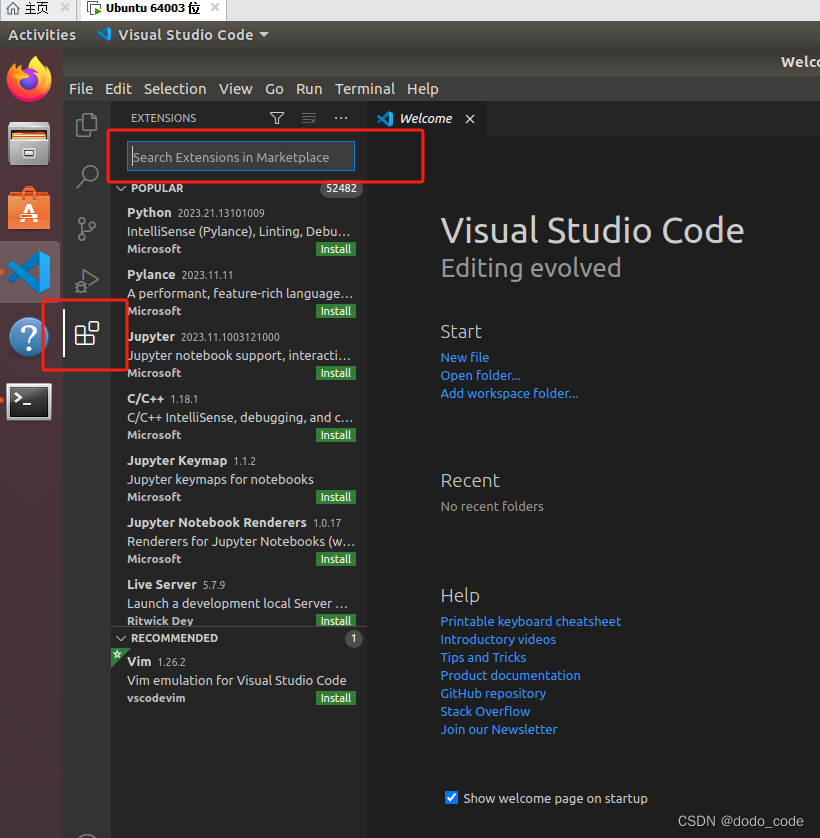
Task: Install the Live Server extension
Action: point(336,620)
